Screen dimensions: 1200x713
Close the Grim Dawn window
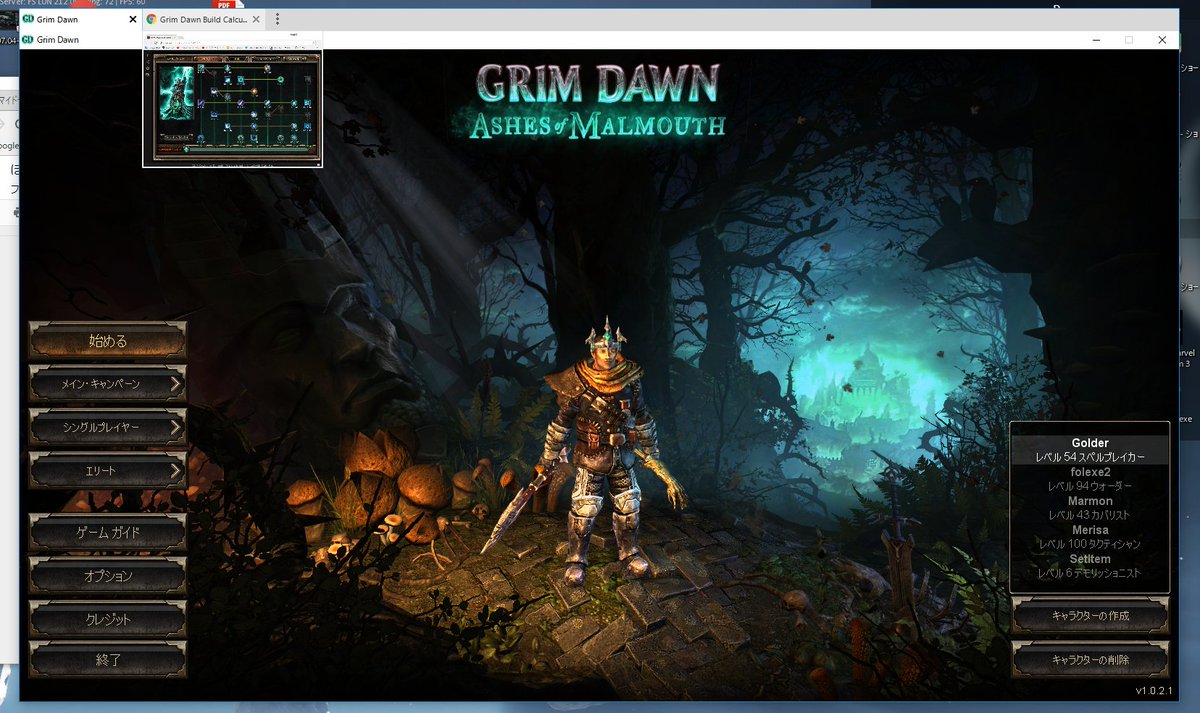pos(1161,40)
